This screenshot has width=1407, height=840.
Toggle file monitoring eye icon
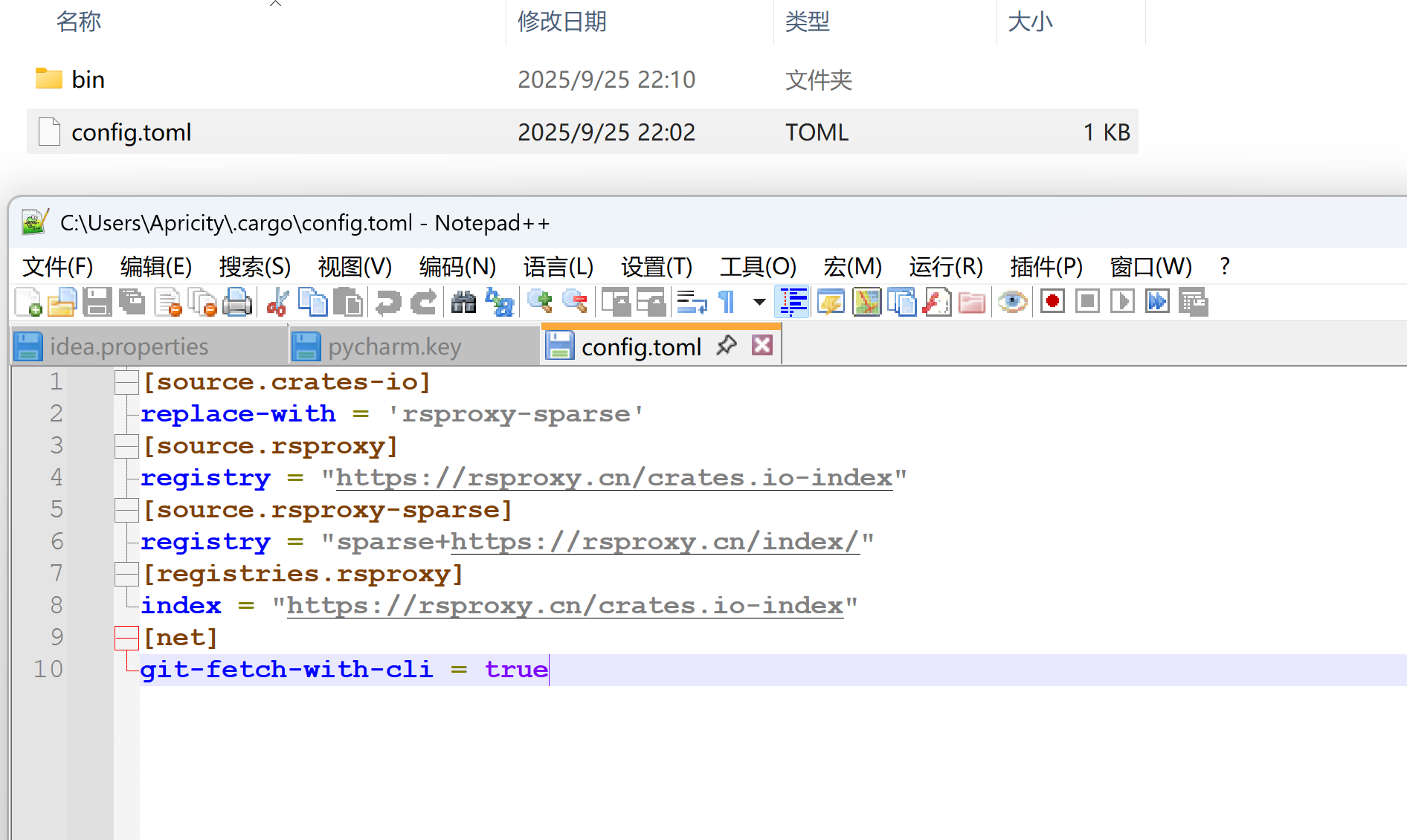[x=1012, y=302]
